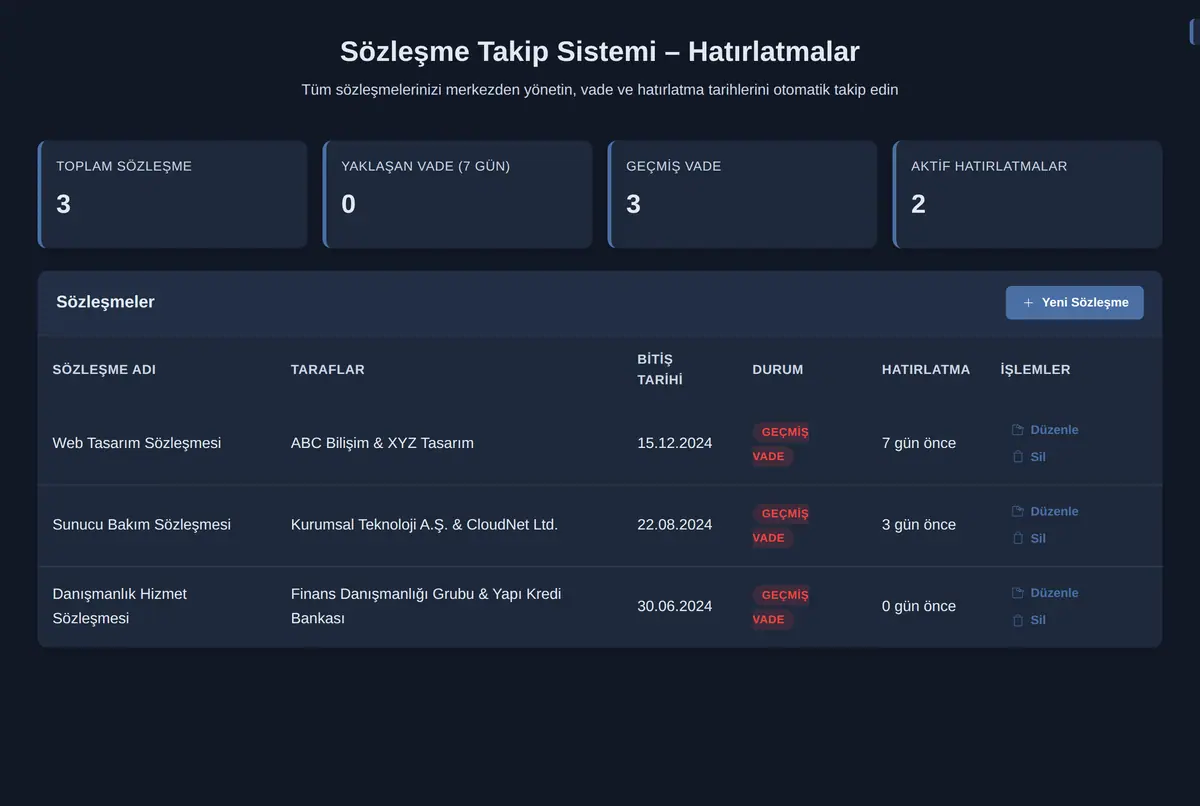Edit the Web Tasarım Sözleşmesi row
This screenshot has height=806, width=1200.
click(1045, 430)
